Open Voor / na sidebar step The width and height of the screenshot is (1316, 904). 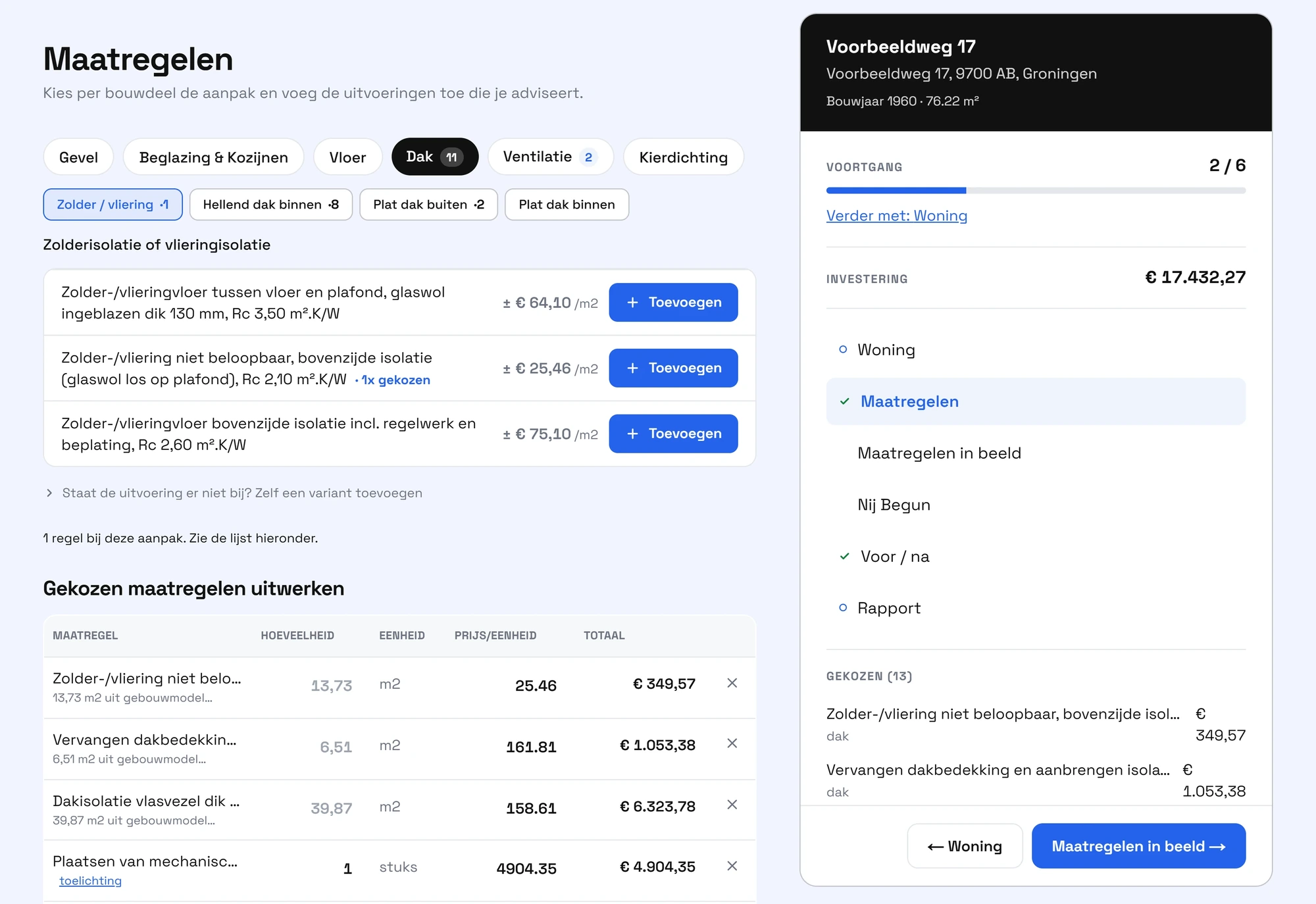click(1036, 557)
